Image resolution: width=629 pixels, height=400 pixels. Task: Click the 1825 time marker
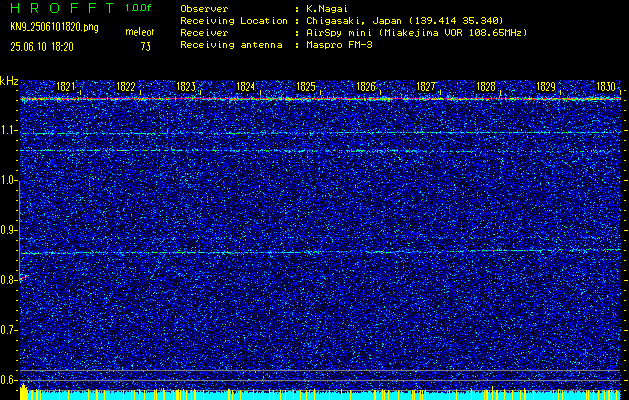pos(306,87)
